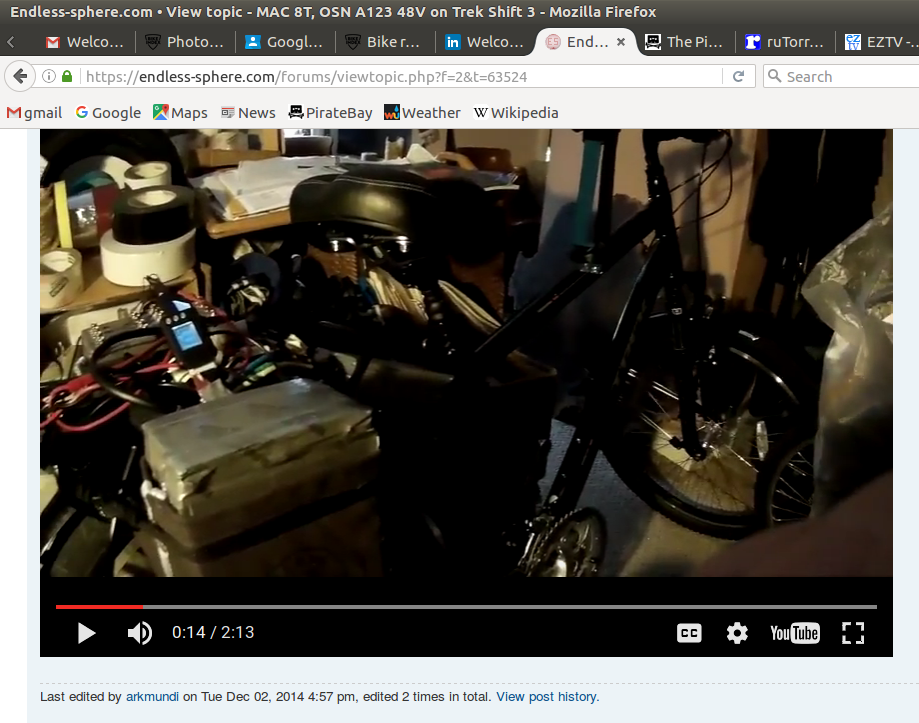919x723 pixels.
Task: Show site information icon in address bar
Action: tap(49, 77)
